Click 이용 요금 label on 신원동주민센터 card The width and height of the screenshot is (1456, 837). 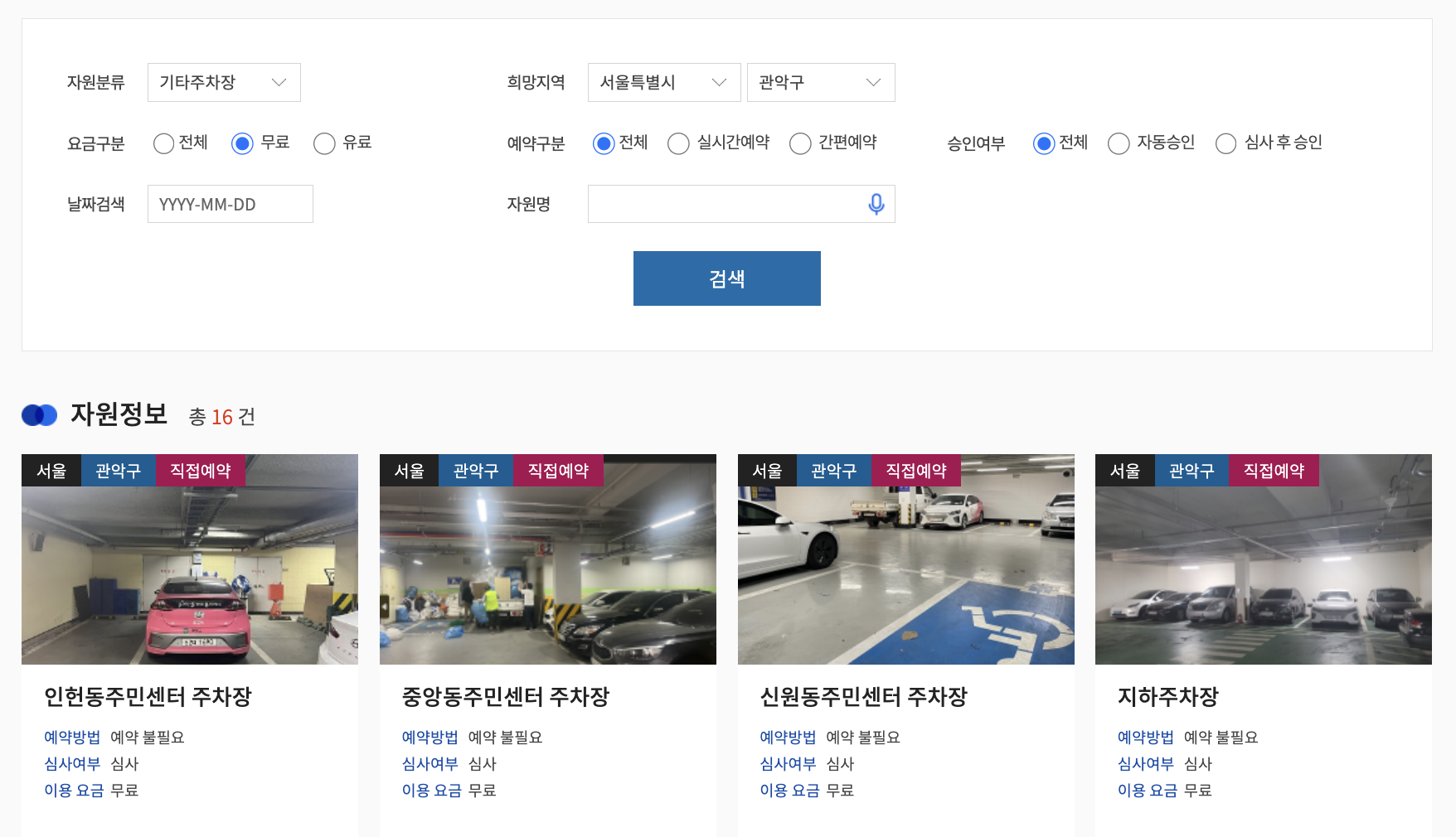[x=789, y=791]
